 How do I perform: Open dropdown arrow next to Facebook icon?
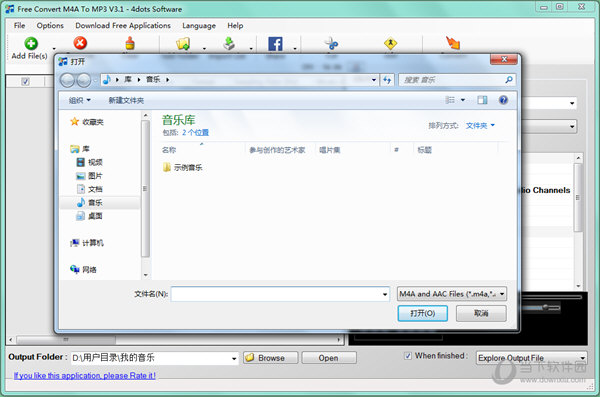coord(295,49)
